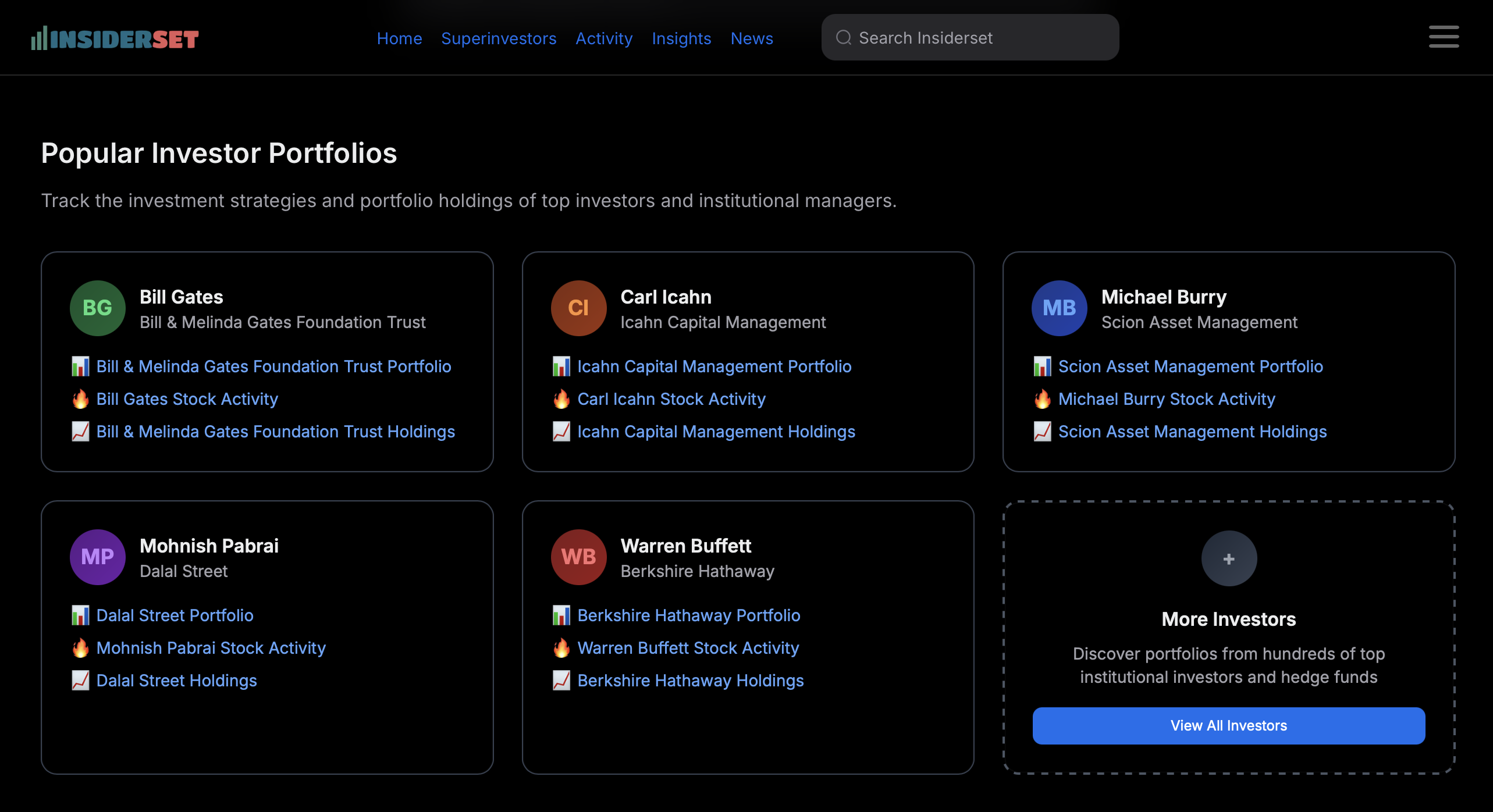Click Bill Gates's BG avatar icon
The image size is (1493, 812).
click(97, 308)
